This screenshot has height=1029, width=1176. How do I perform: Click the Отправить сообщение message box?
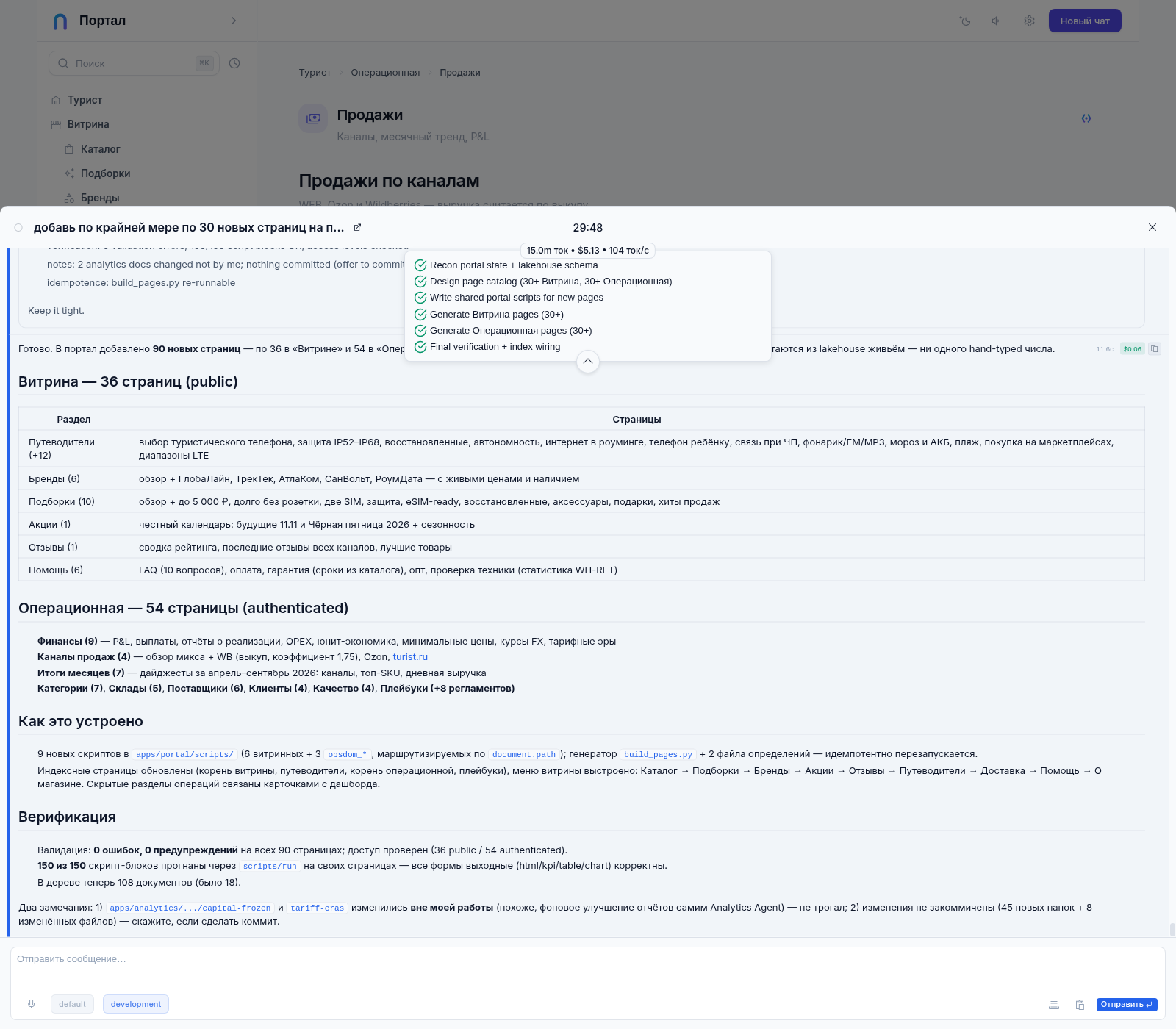[588, 968]
